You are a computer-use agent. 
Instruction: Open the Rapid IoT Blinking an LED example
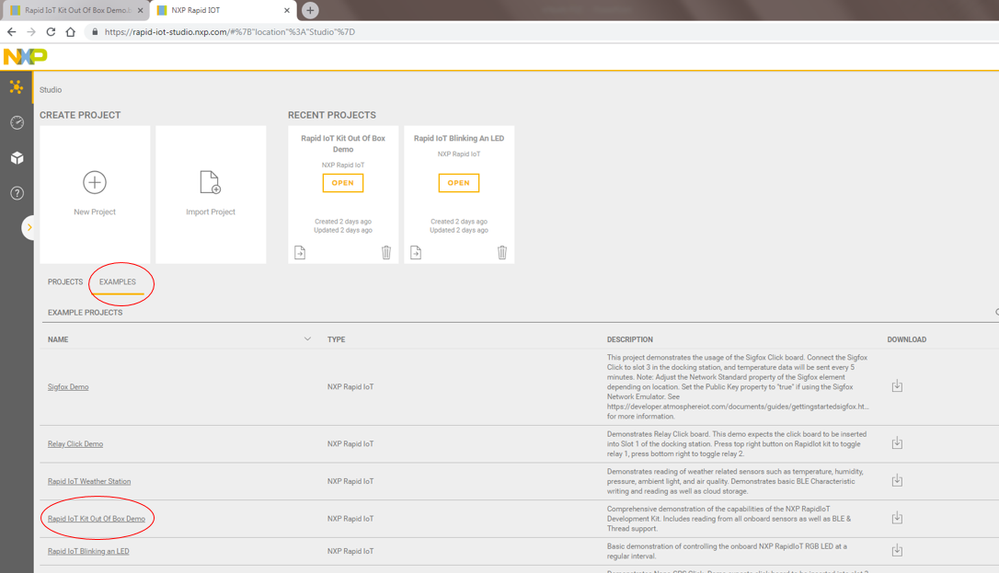[x=89, y=551]
